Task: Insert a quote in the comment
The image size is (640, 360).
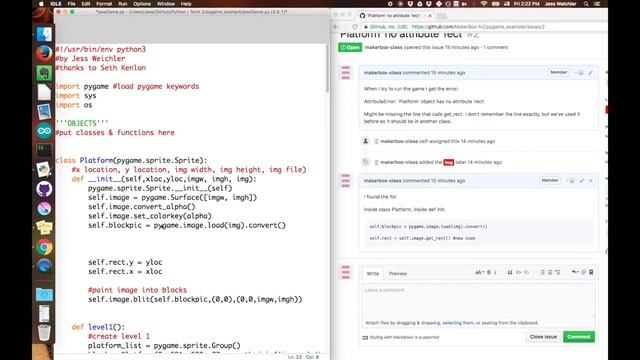Action: click(510, 272)
